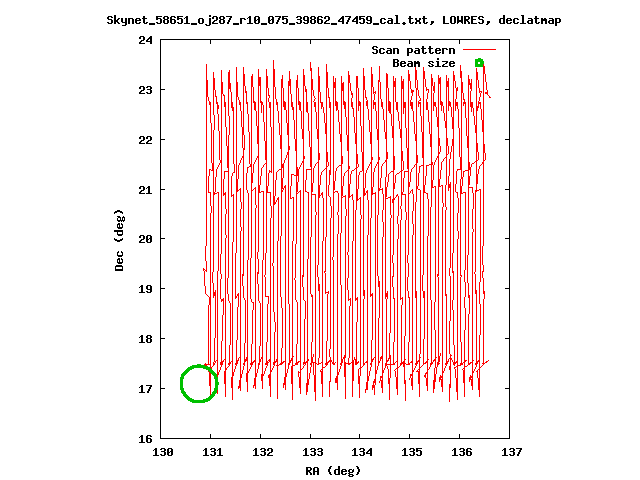
Task: Click the y-axis tick label 17
Action: [x=145, y=389]
